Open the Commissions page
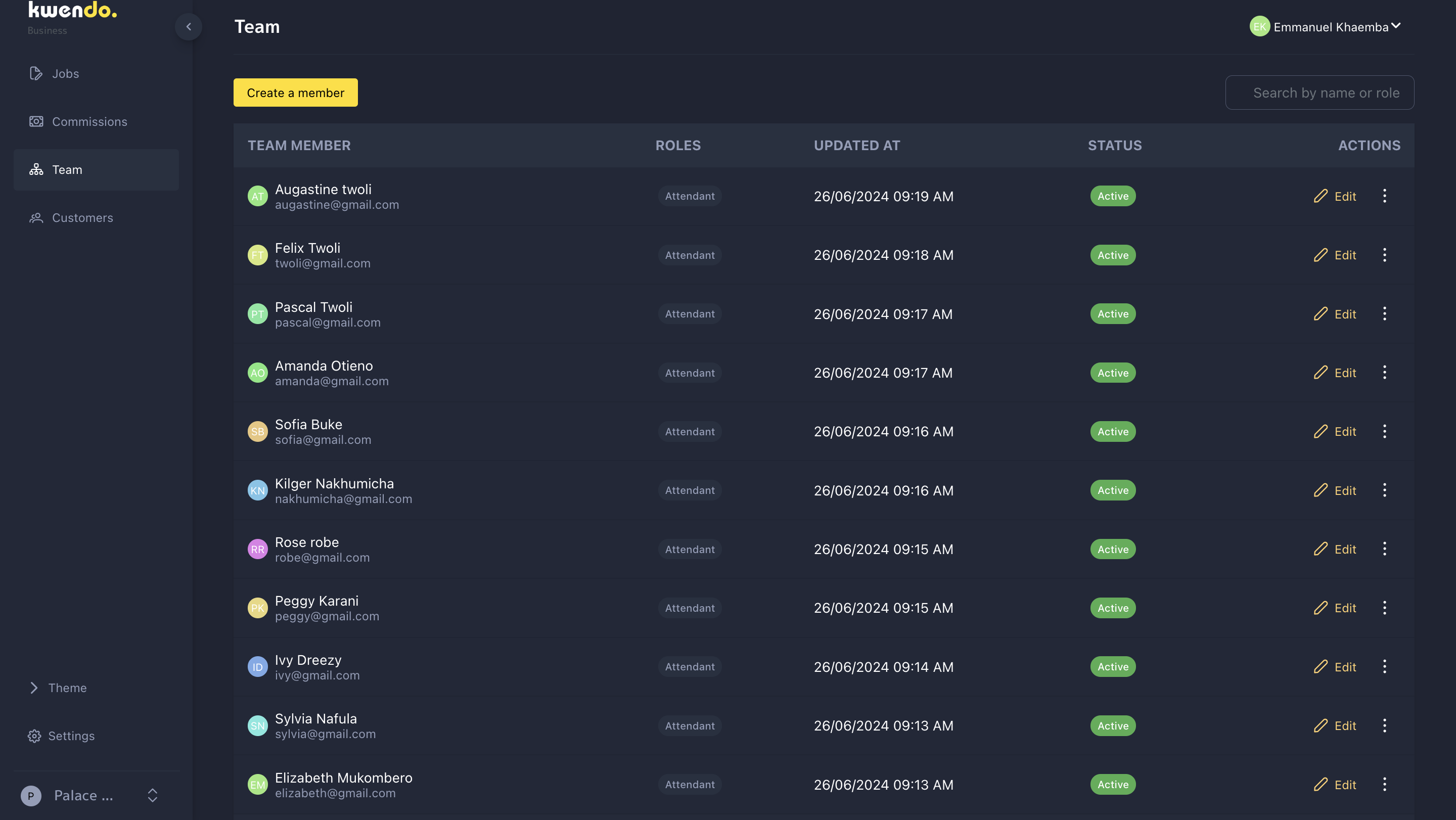Viewport: 1456px width, 820px height. 89,121
